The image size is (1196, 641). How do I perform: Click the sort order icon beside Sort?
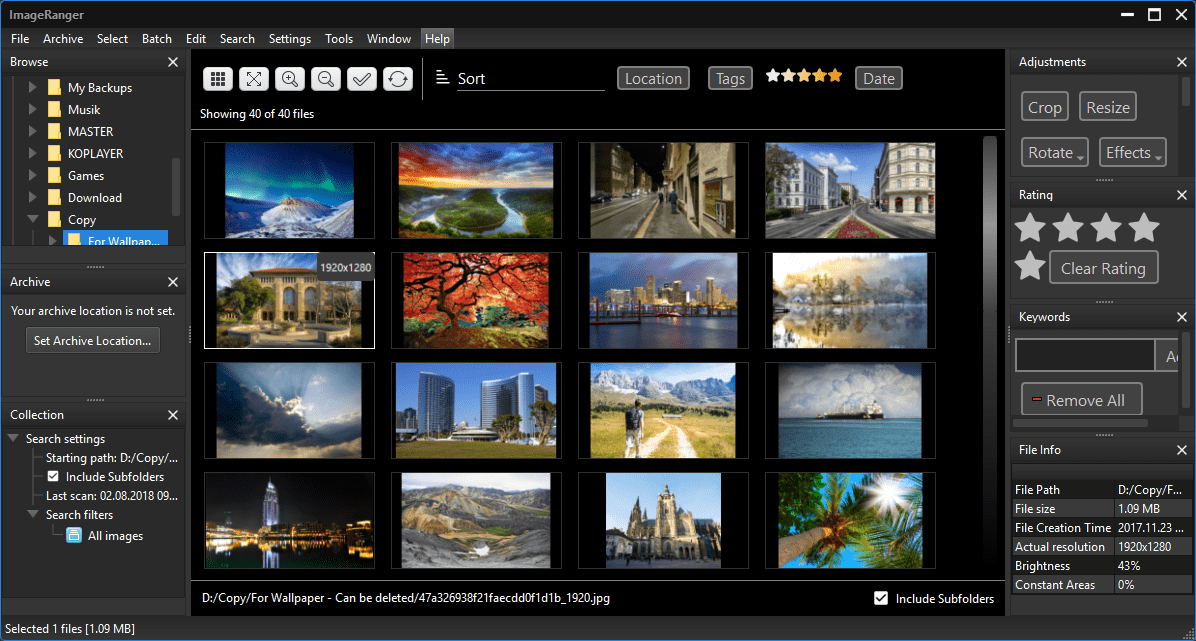coord(442,77)
